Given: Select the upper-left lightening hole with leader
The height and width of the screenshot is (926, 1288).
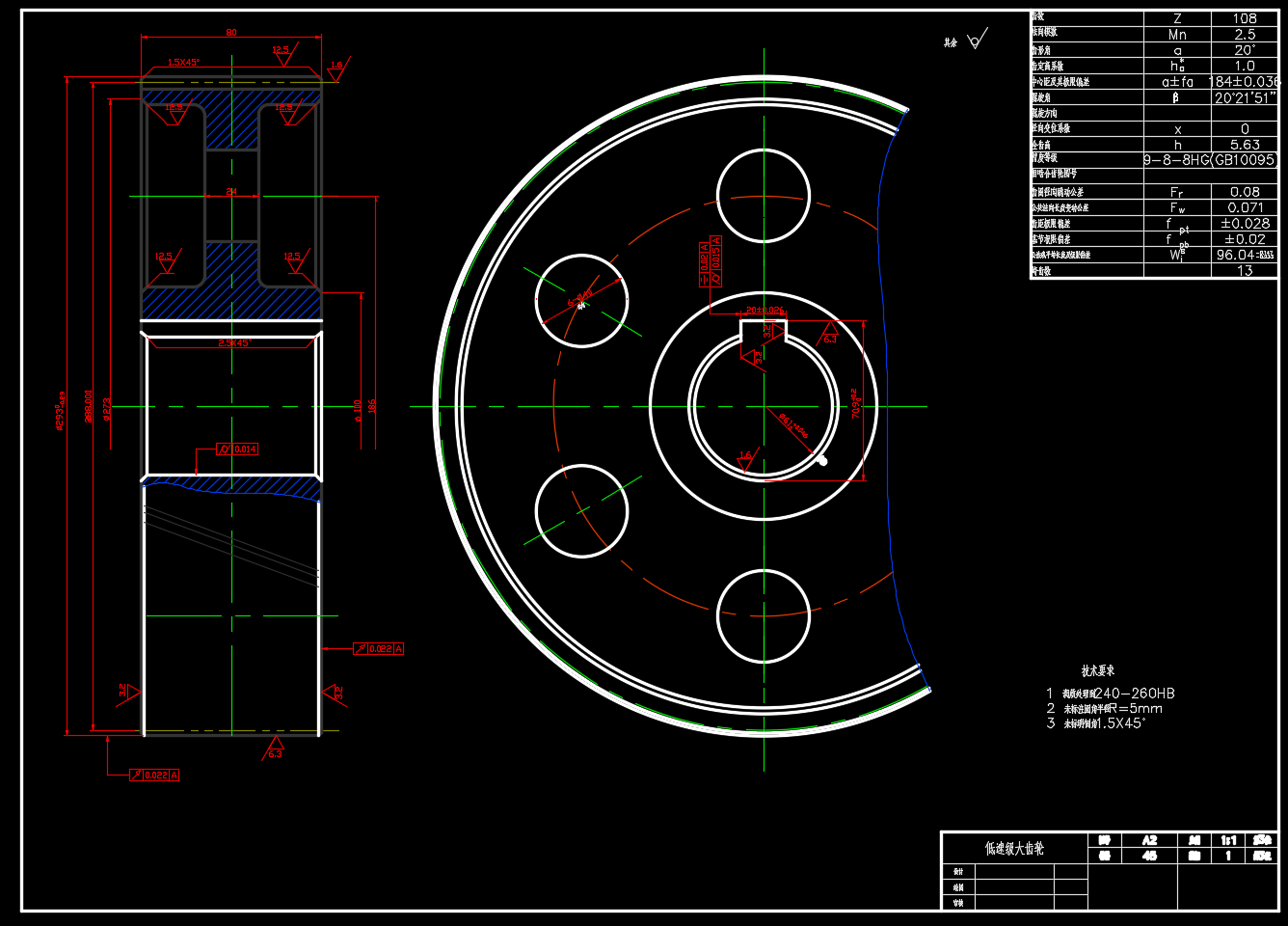Looking at the screenshot, I should [x=581, y=300].
